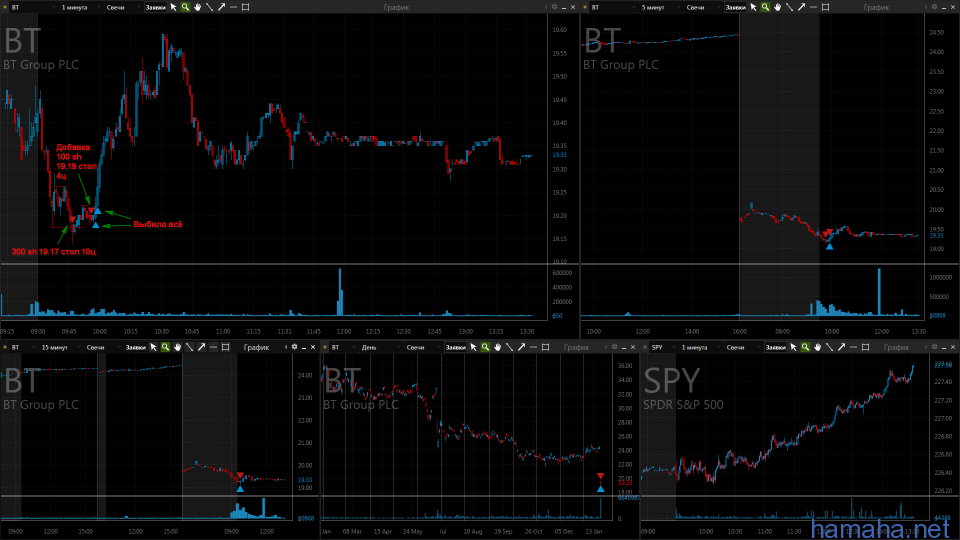Choose the horizontal line tool in the 1 минута BT chart

click(x=233, y=7)
